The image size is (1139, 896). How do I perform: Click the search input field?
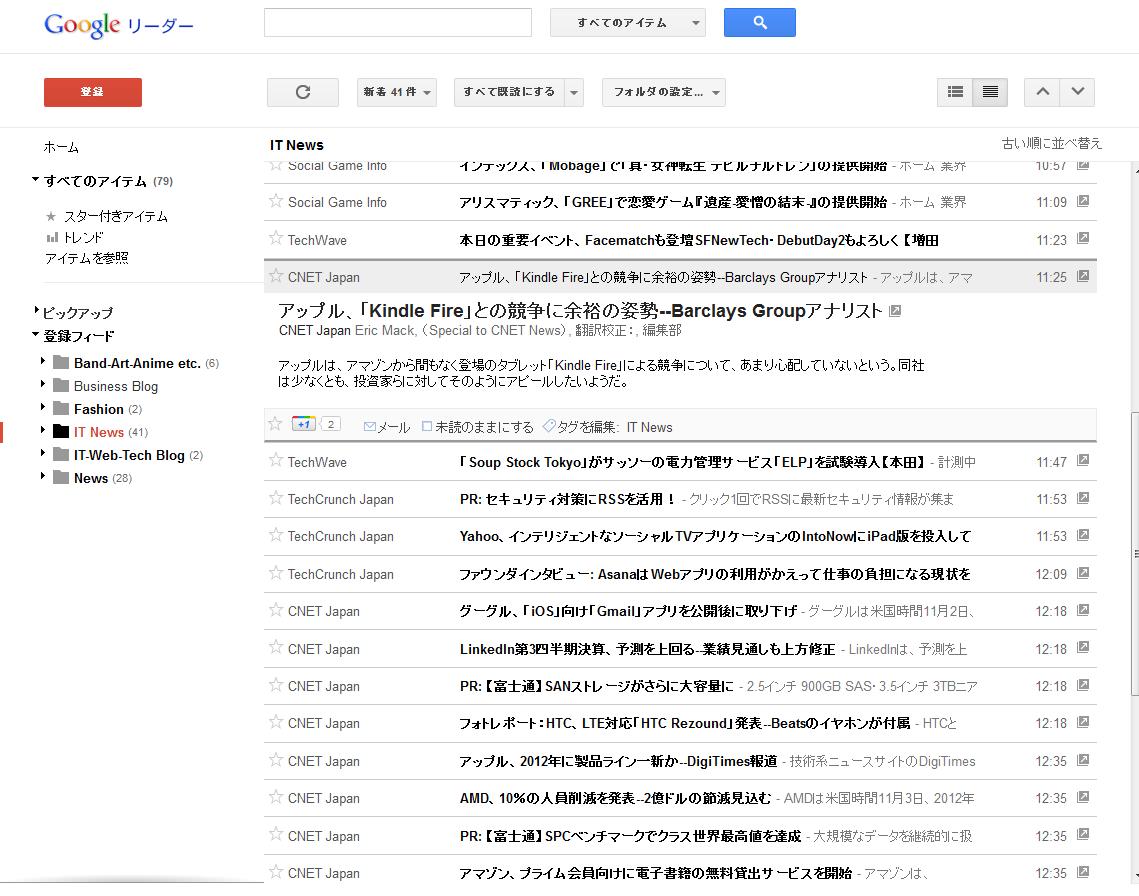tap(398, 23)
